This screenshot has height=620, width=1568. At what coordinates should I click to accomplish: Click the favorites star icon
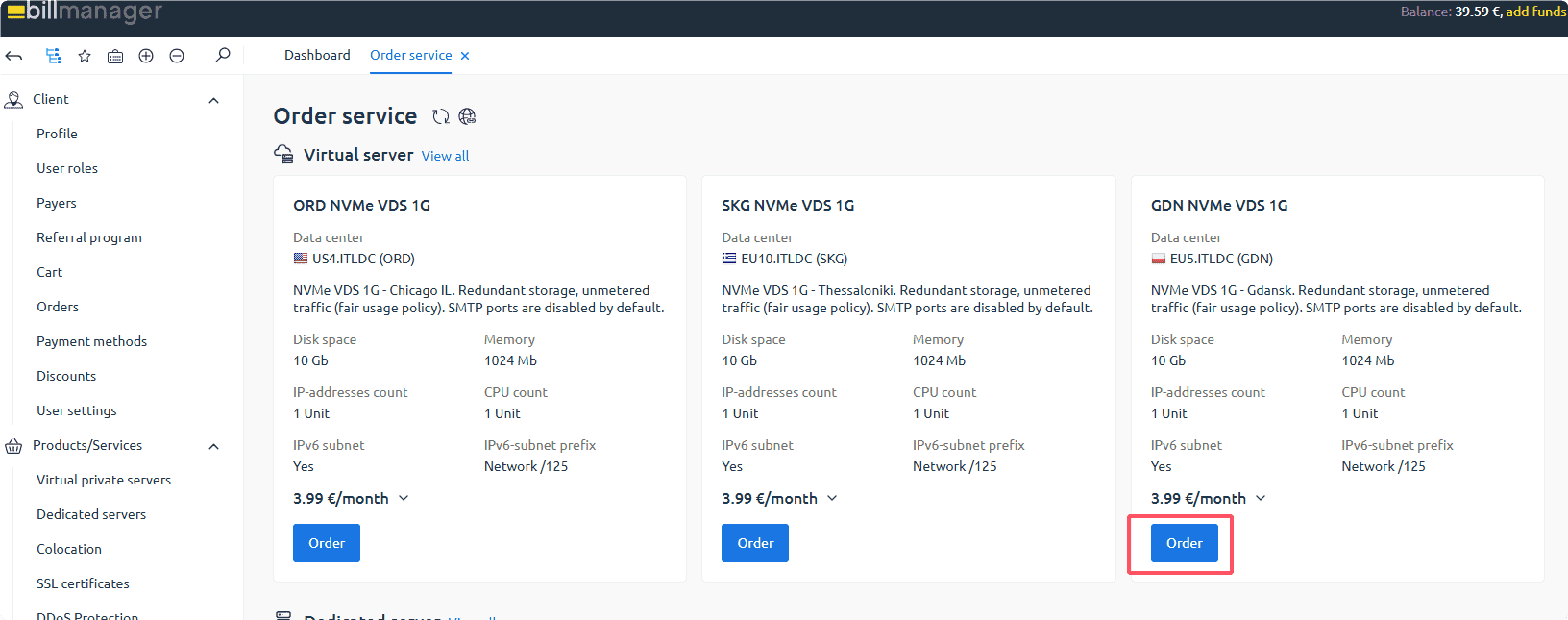tap(85, 56)
